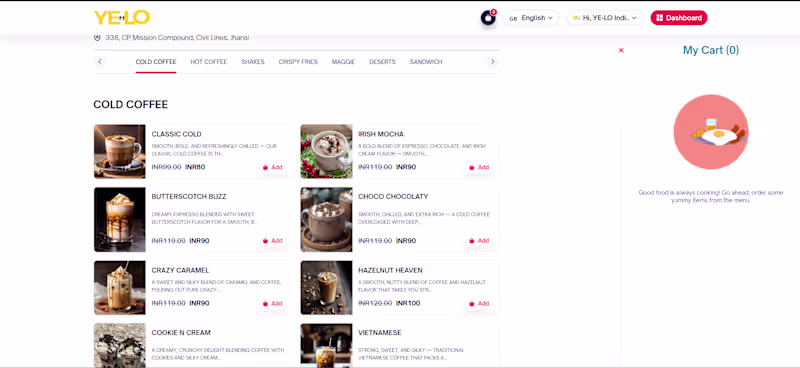Click the Hazelnut Heaven INR100 price
The width and height of the screenshot is (800, 368).
tap(408, 303)
